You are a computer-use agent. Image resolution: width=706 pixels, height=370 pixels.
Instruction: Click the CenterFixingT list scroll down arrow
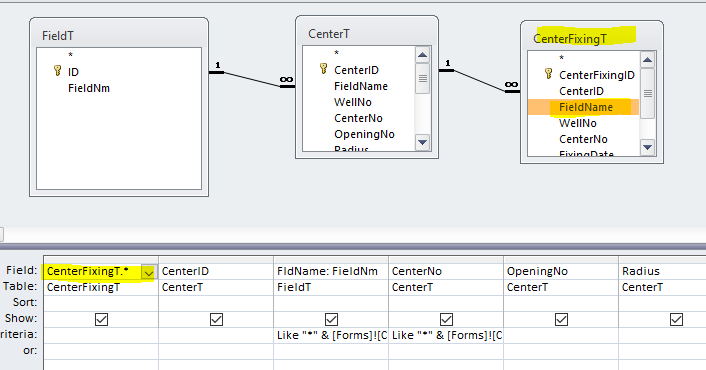[647, 147]
